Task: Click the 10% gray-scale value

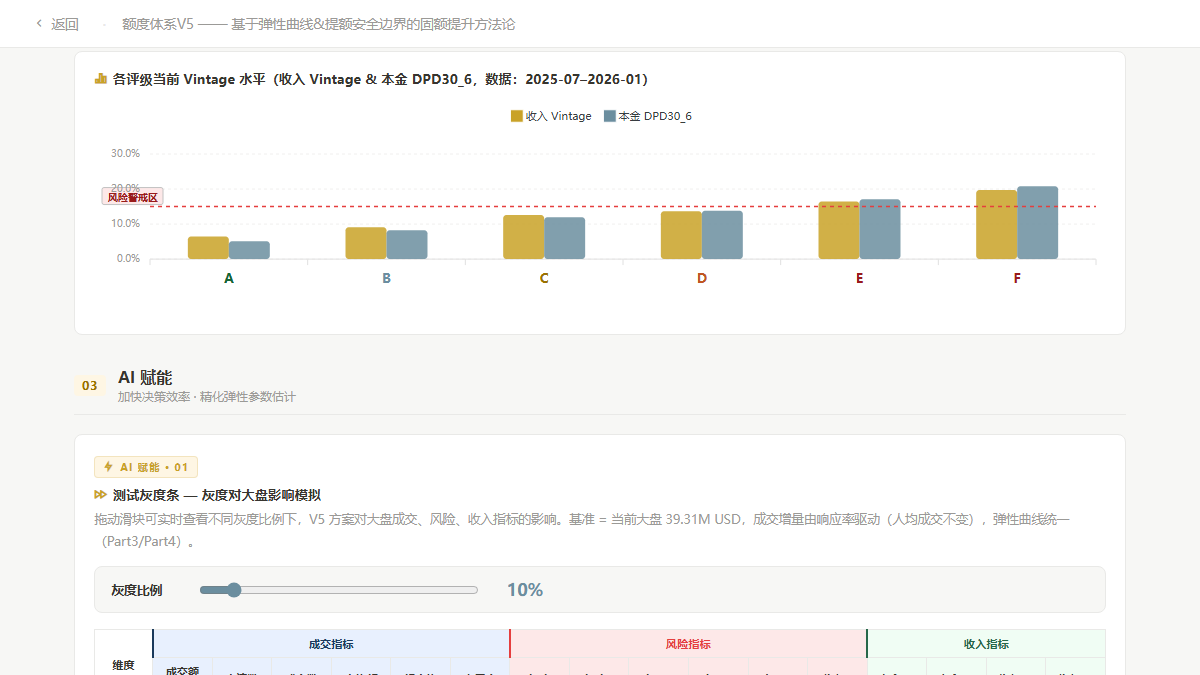Action: tap(525, 590)
